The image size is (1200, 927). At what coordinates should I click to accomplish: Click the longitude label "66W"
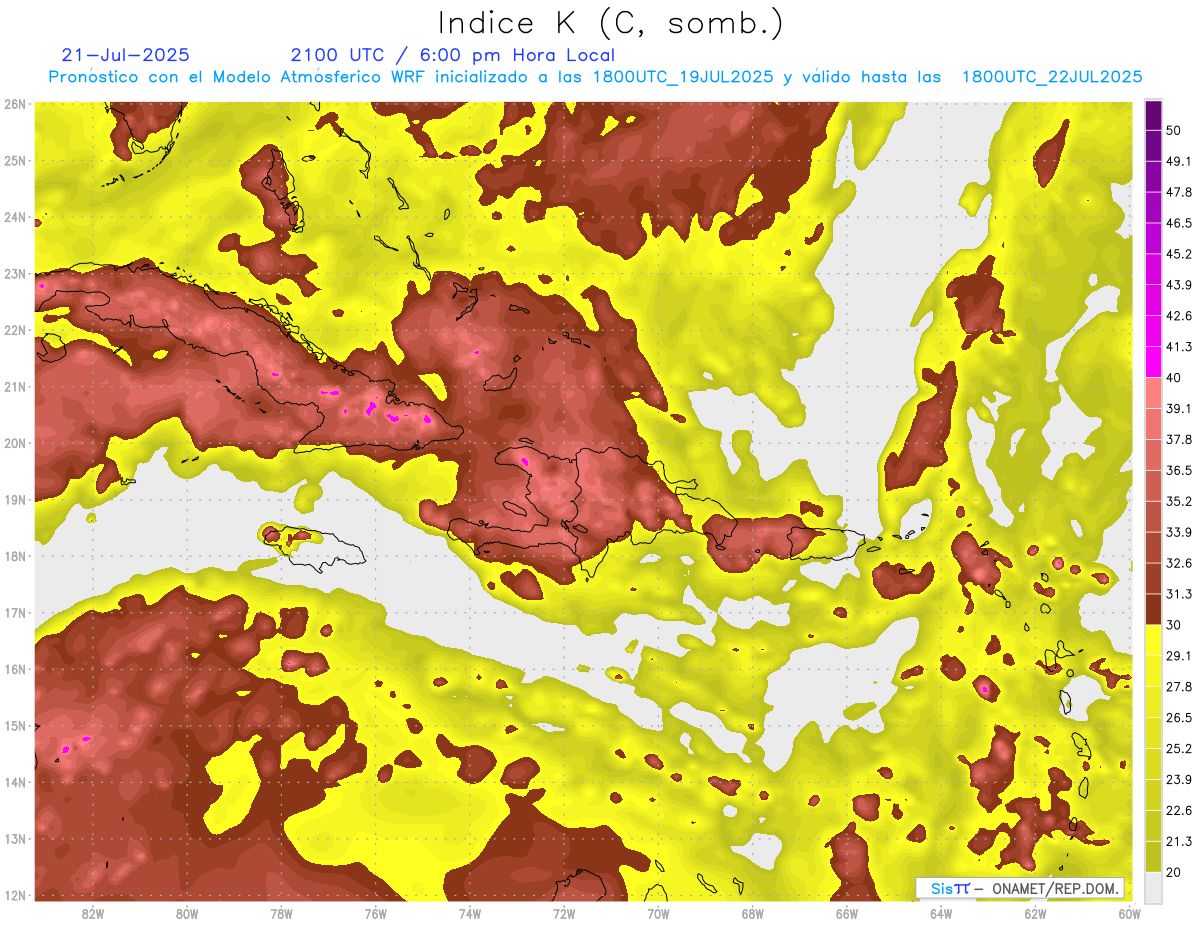pos(847,913)
